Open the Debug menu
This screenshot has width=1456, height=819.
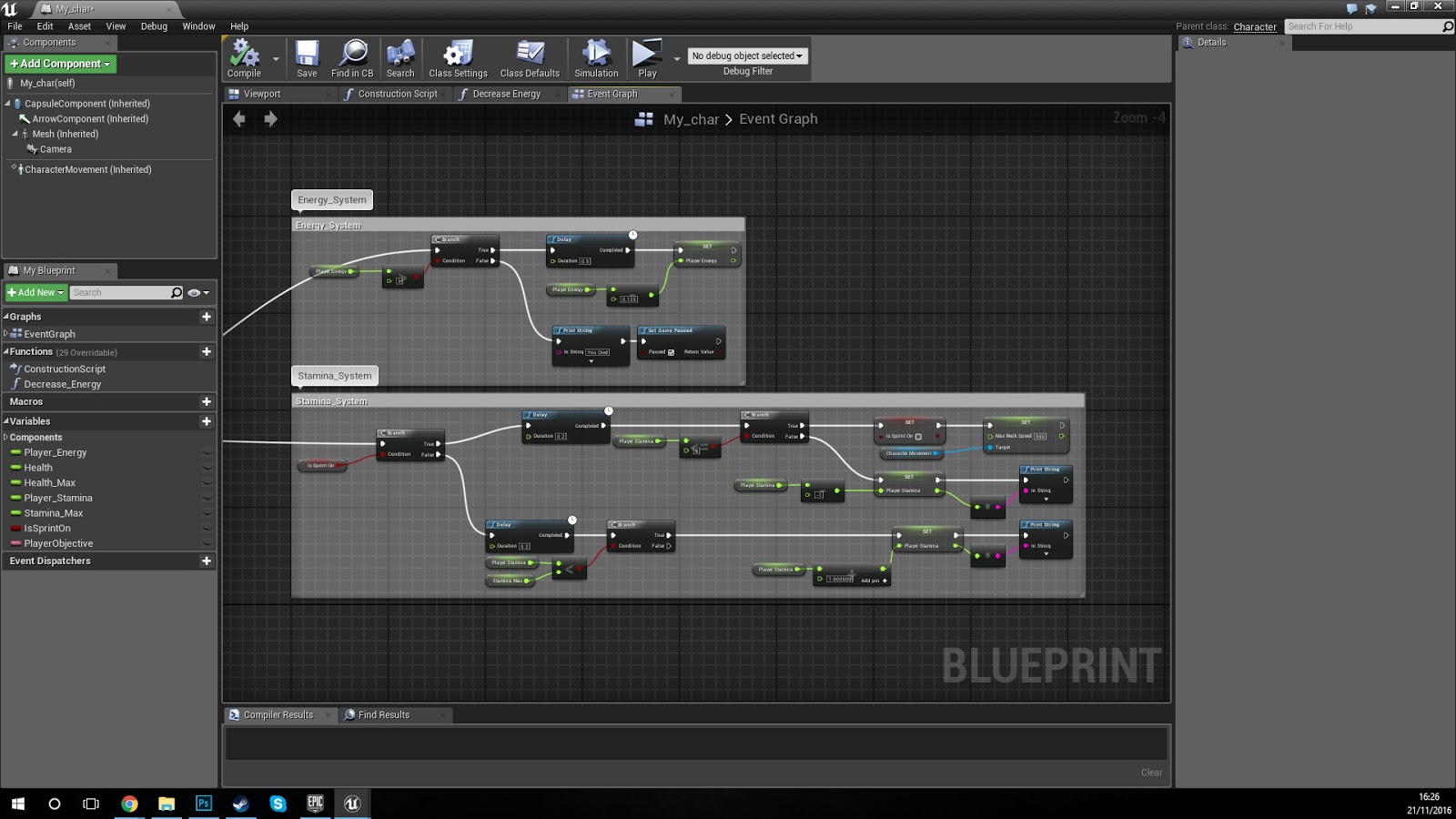click(x=154, y=26)
